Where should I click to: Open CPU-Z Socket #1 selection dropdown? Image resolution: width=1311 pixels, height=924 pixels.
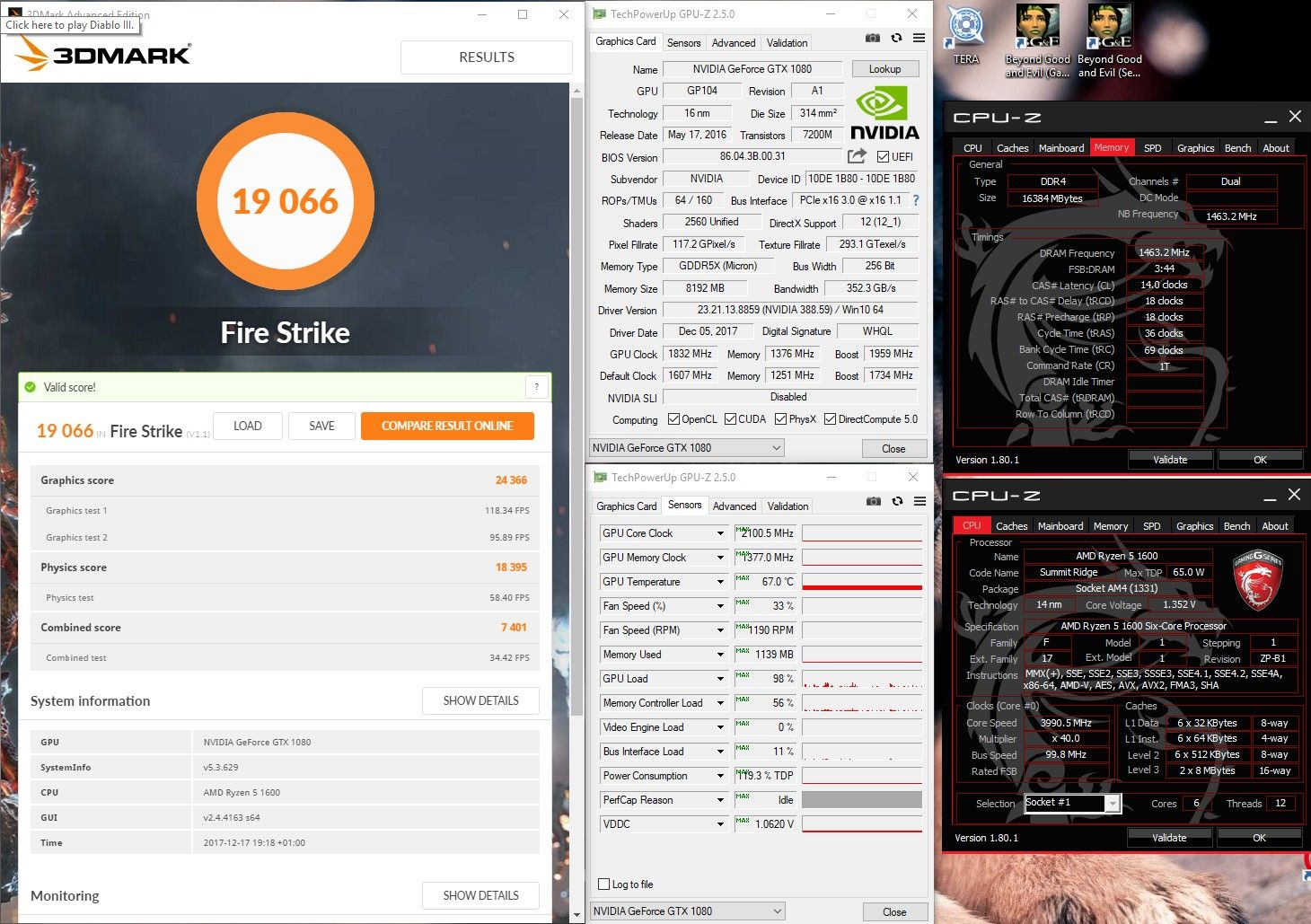tap(1113, 804)
